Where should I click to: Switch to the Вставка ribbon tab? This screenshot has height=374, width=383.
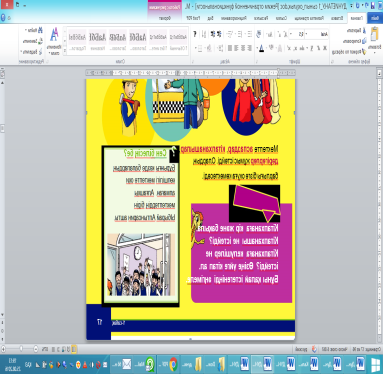pyautogui.click(x=337, y=18)
